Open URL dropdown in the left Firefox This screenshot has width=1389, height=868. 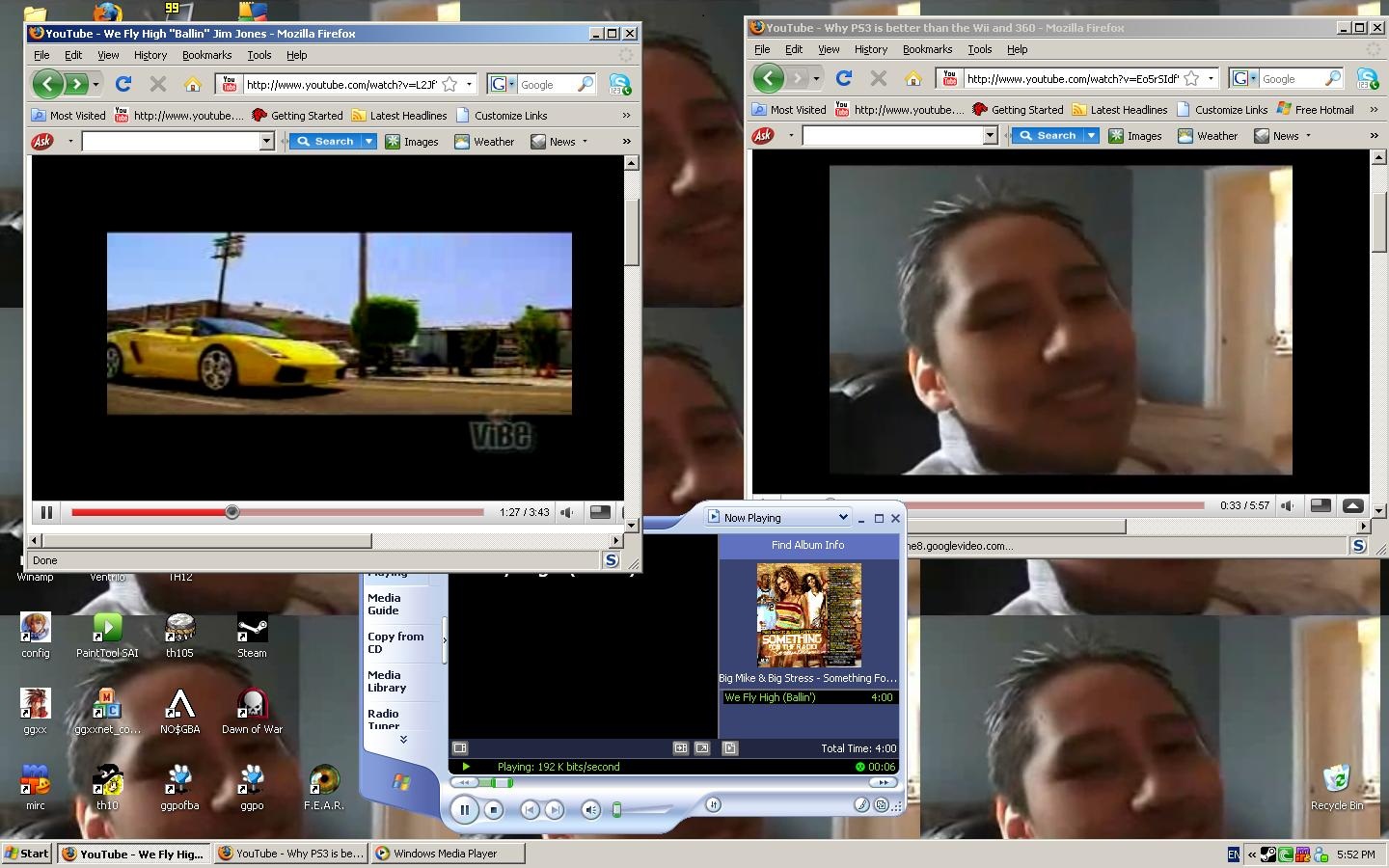point(469,84)
